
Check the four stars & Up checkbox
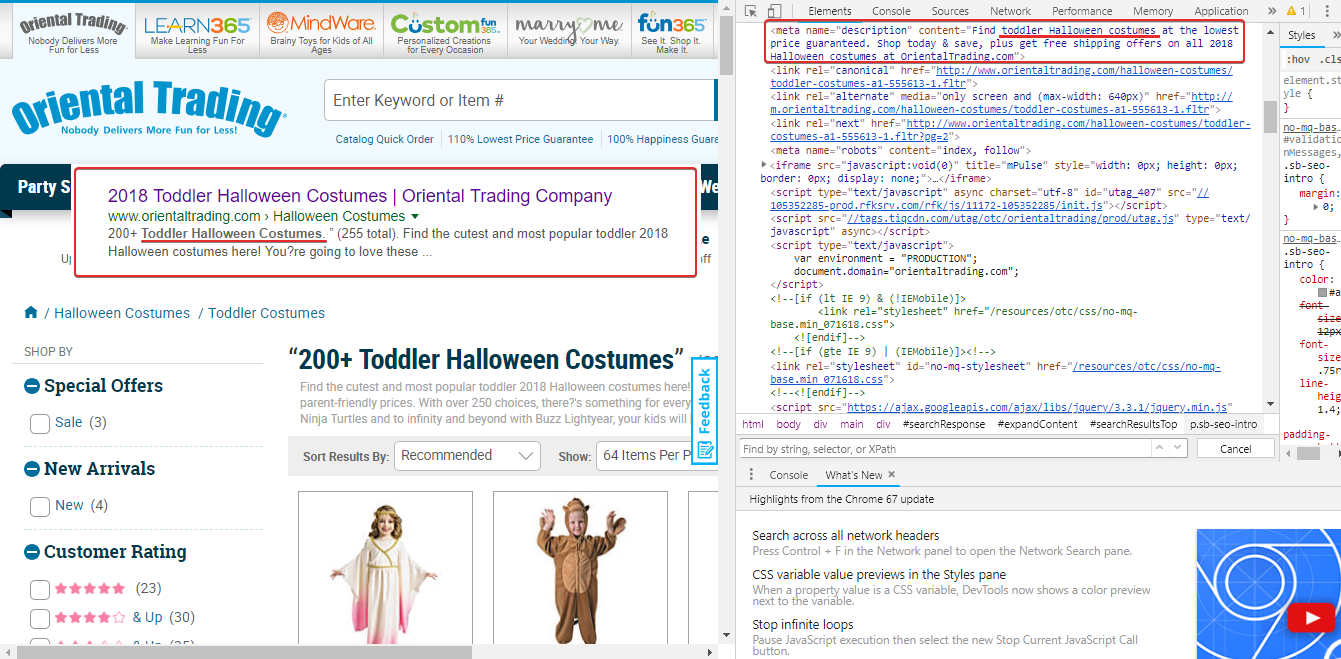click(x=40, y=619)
